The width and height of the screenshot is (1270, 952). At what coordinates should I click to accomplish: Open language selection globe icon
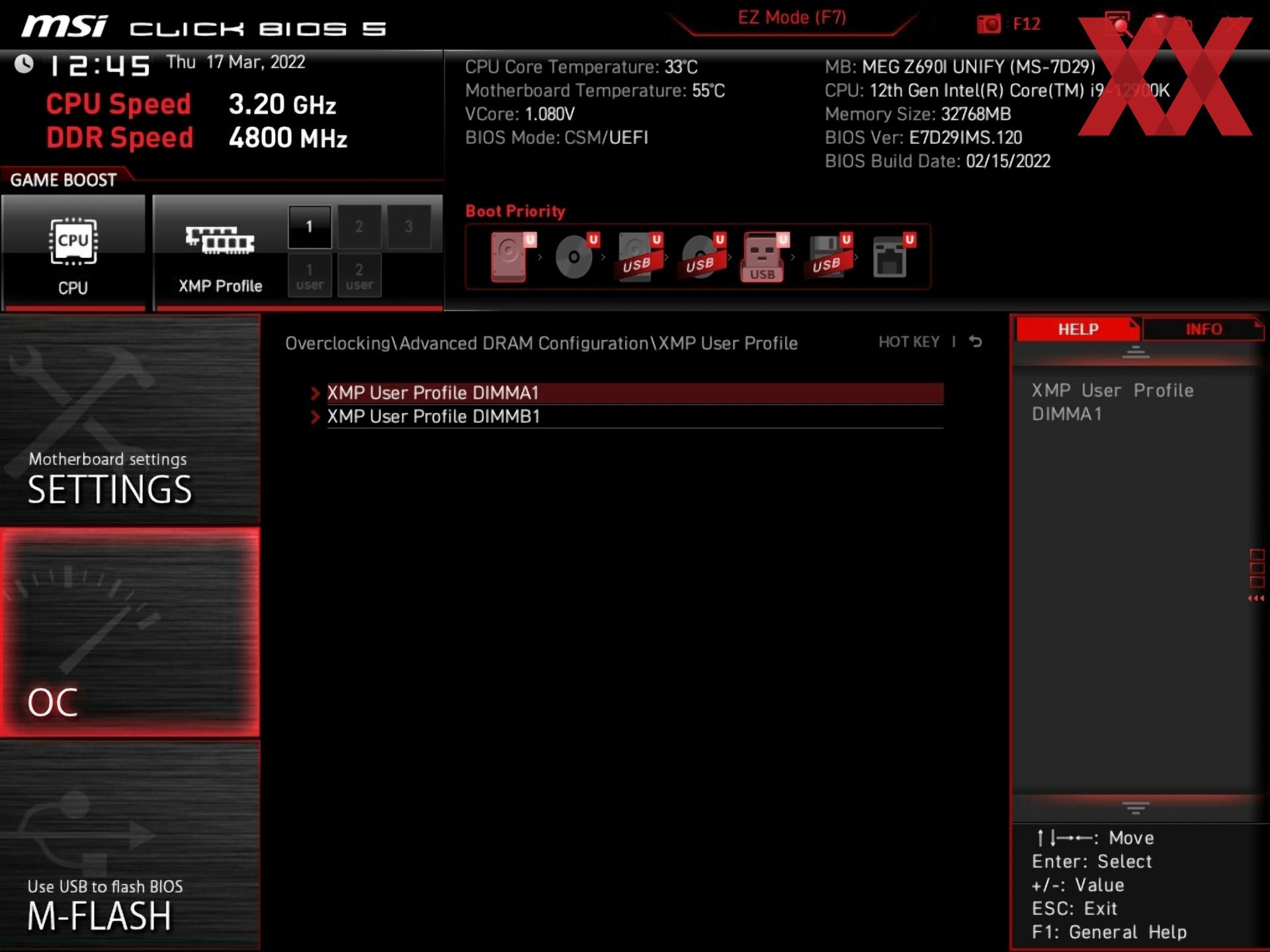1161,24
